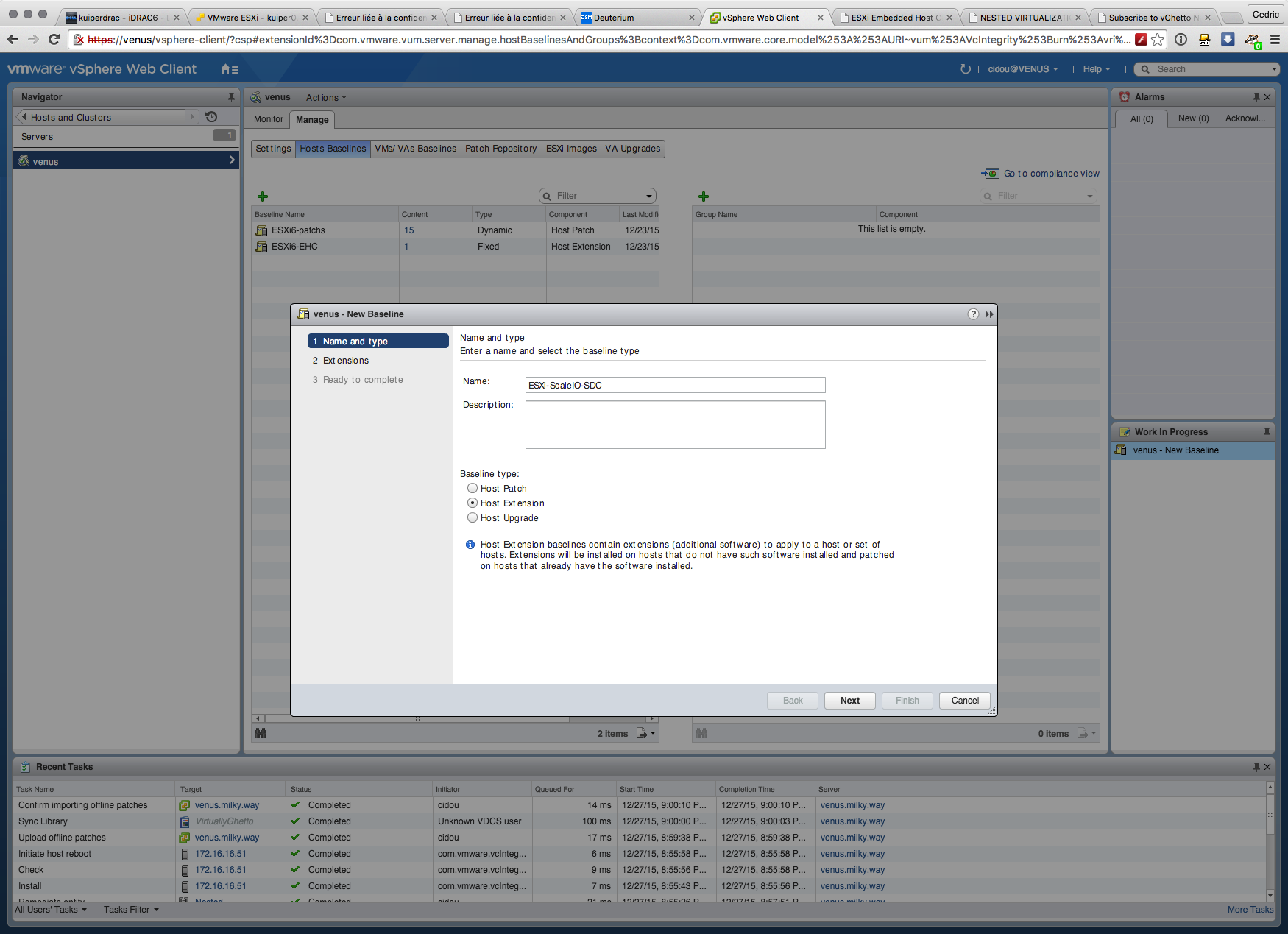Select the Host Patch radio button
The height and width of the screenshot is (934, 1288).
pyautogui.click(x=473, y=488)
